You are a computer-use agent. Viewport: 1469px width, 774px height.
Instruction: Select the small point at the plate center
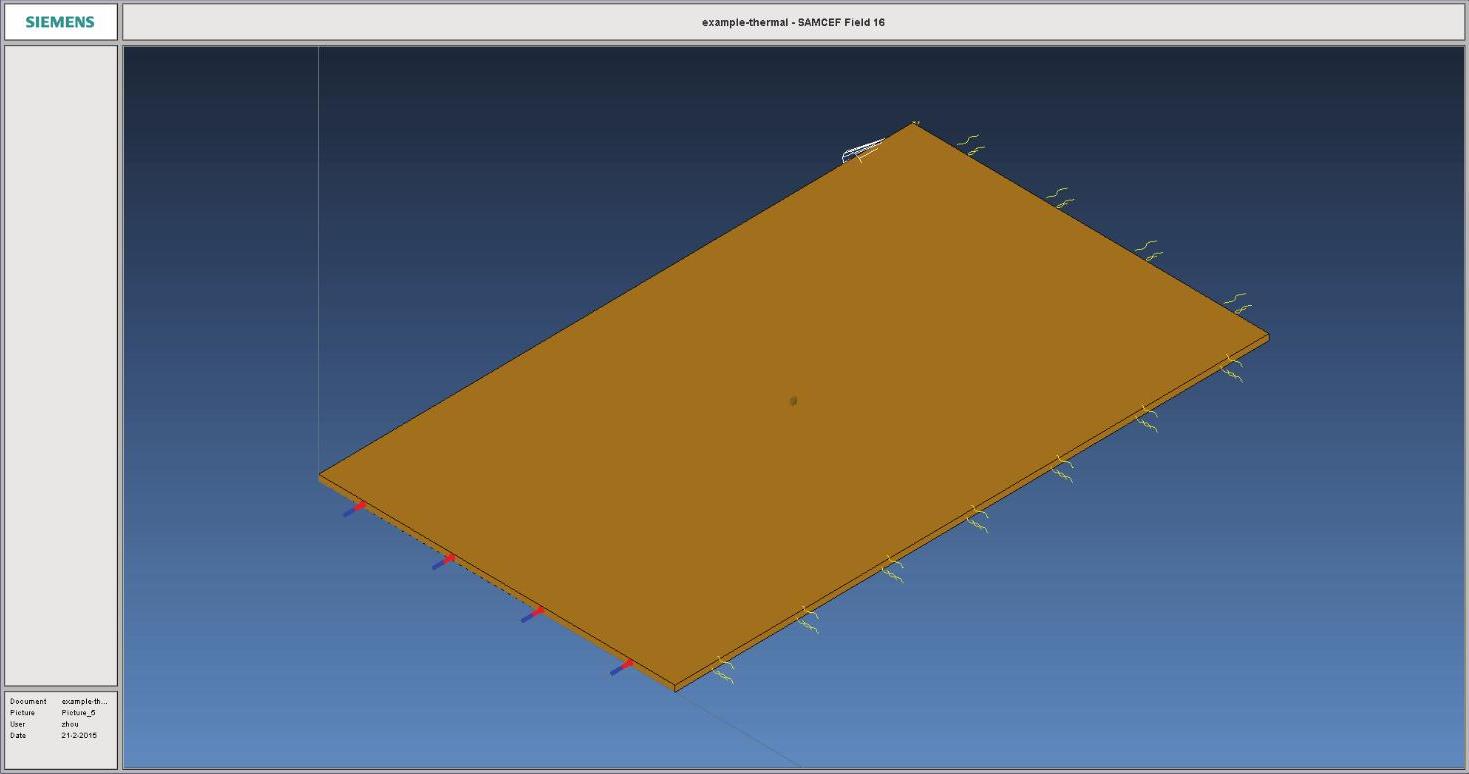(x=793, y=401)
